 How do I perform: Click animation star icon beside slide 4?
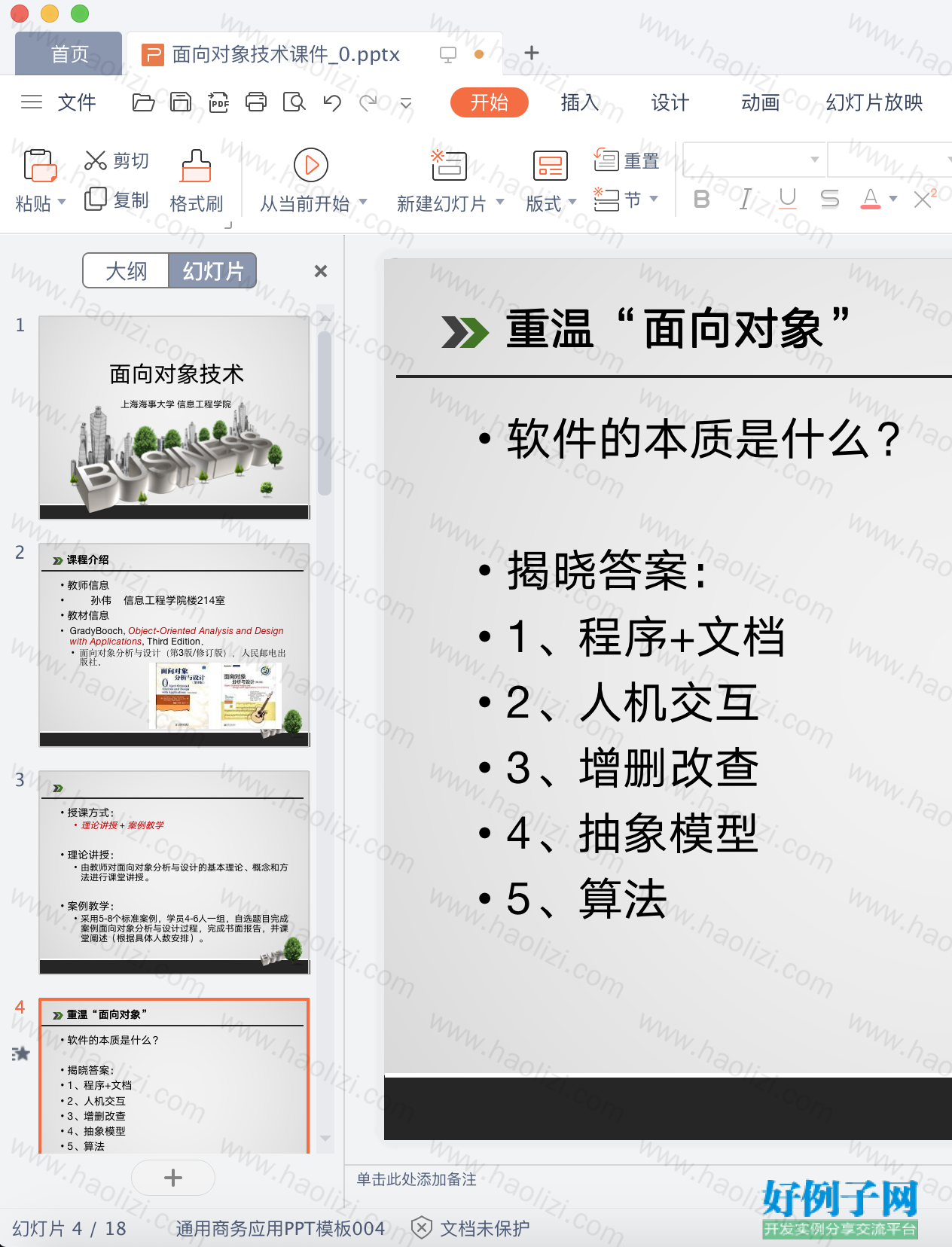[x=21, y=1053]
